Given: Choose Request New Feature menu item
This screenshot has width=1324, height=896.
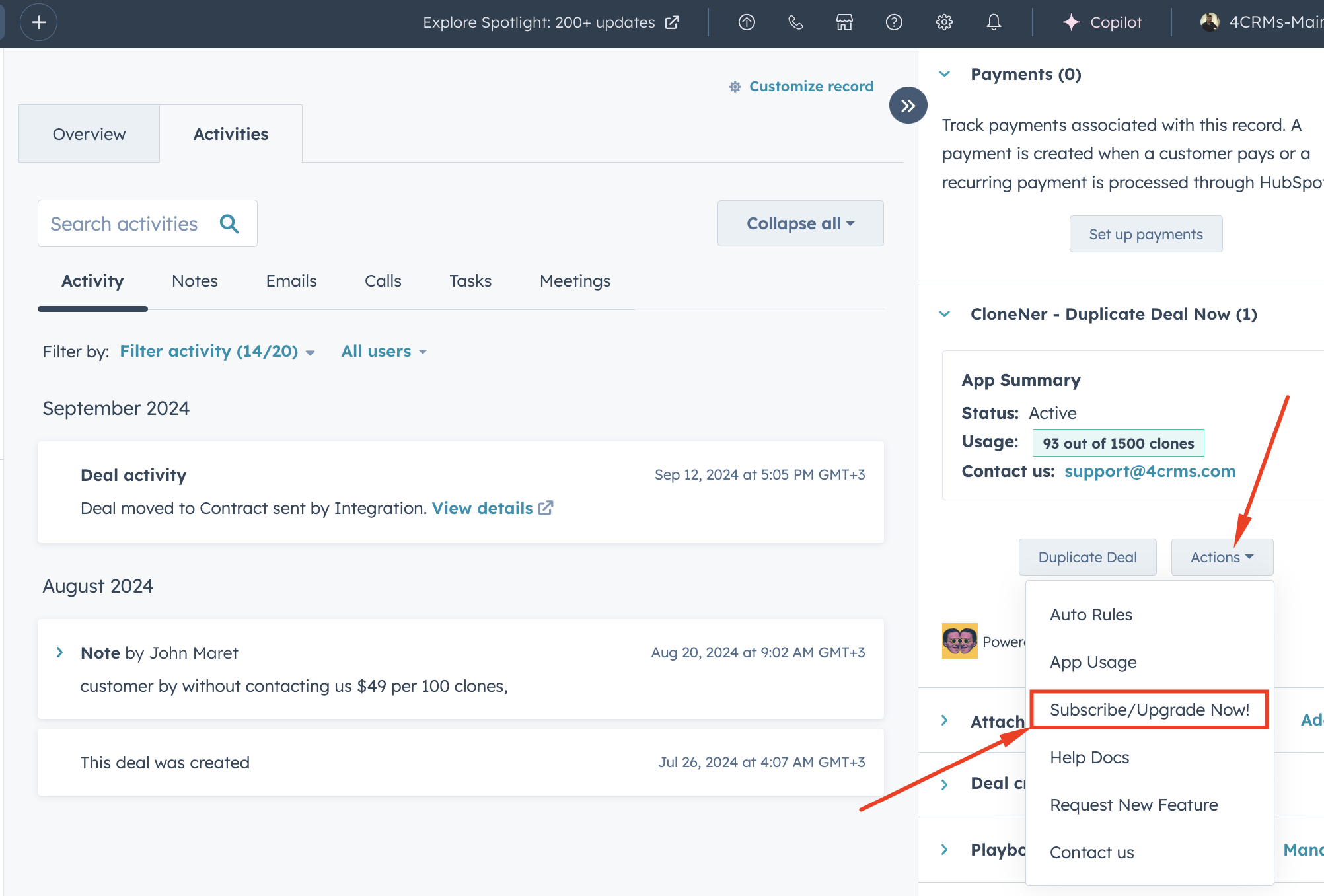Looking at the screenshot, I should [1134, 805].
